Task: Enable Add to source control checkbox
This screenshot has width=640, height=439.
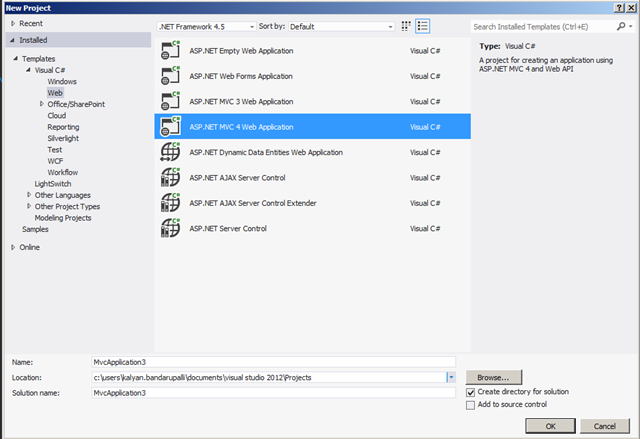Action: click(470, 405)
